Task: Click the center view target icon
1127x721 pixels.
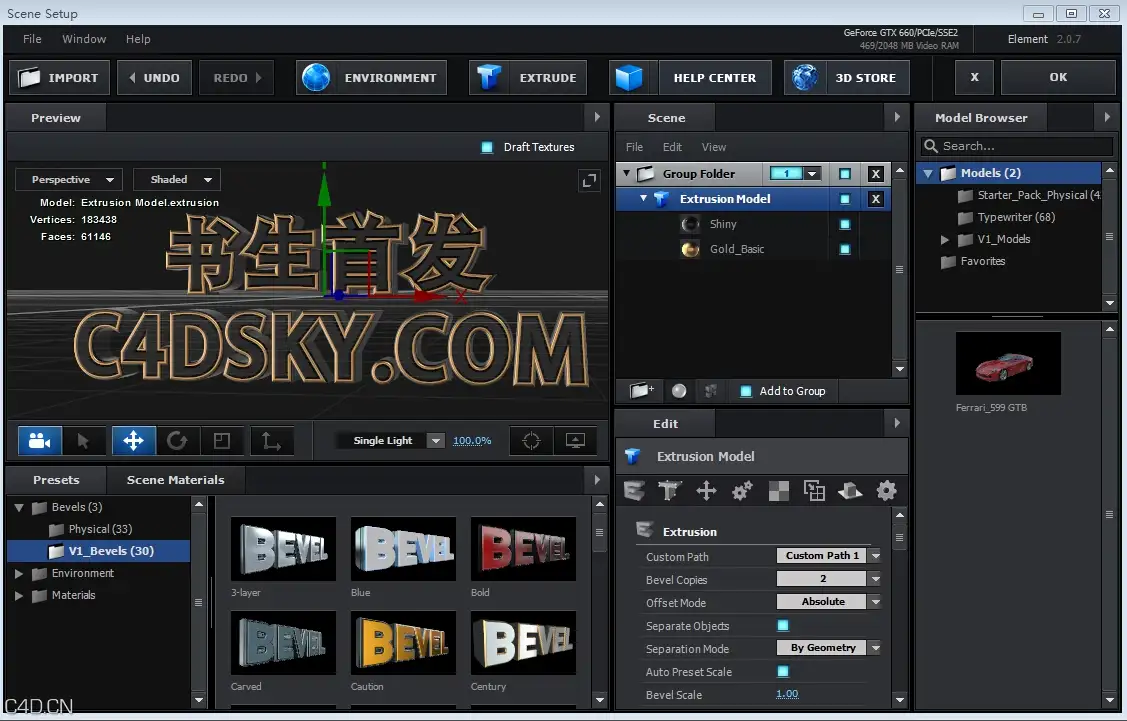Action: (x=531, y=441)
